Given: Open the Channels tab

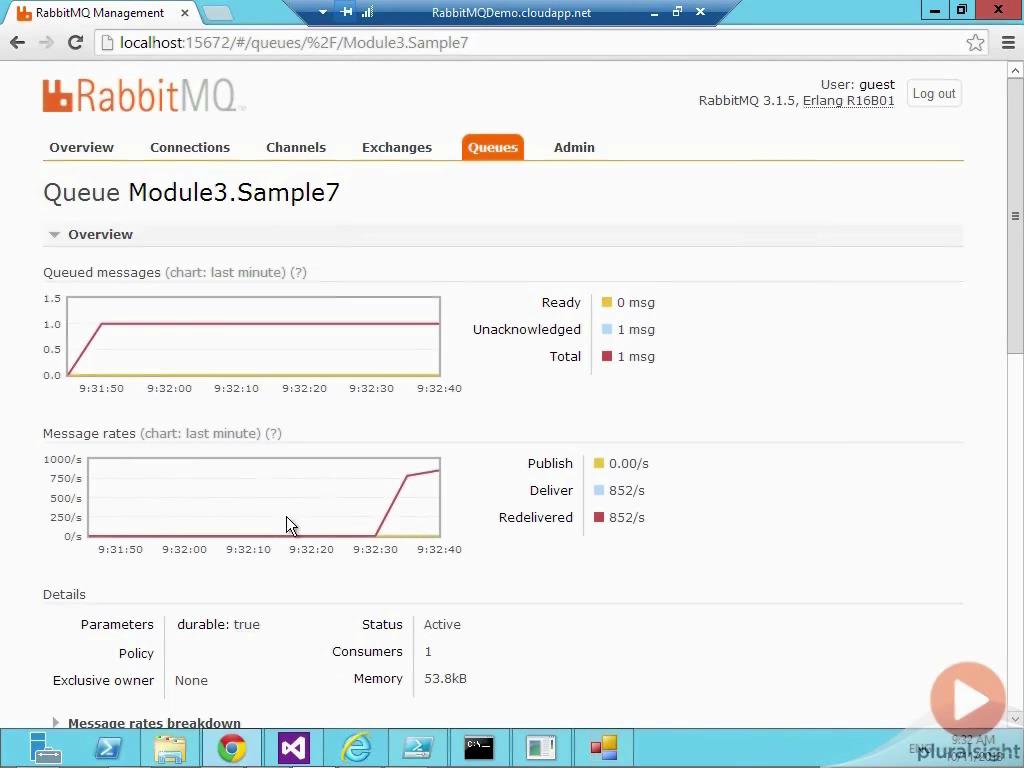Looking at the screenshot, I should point(296,148).
